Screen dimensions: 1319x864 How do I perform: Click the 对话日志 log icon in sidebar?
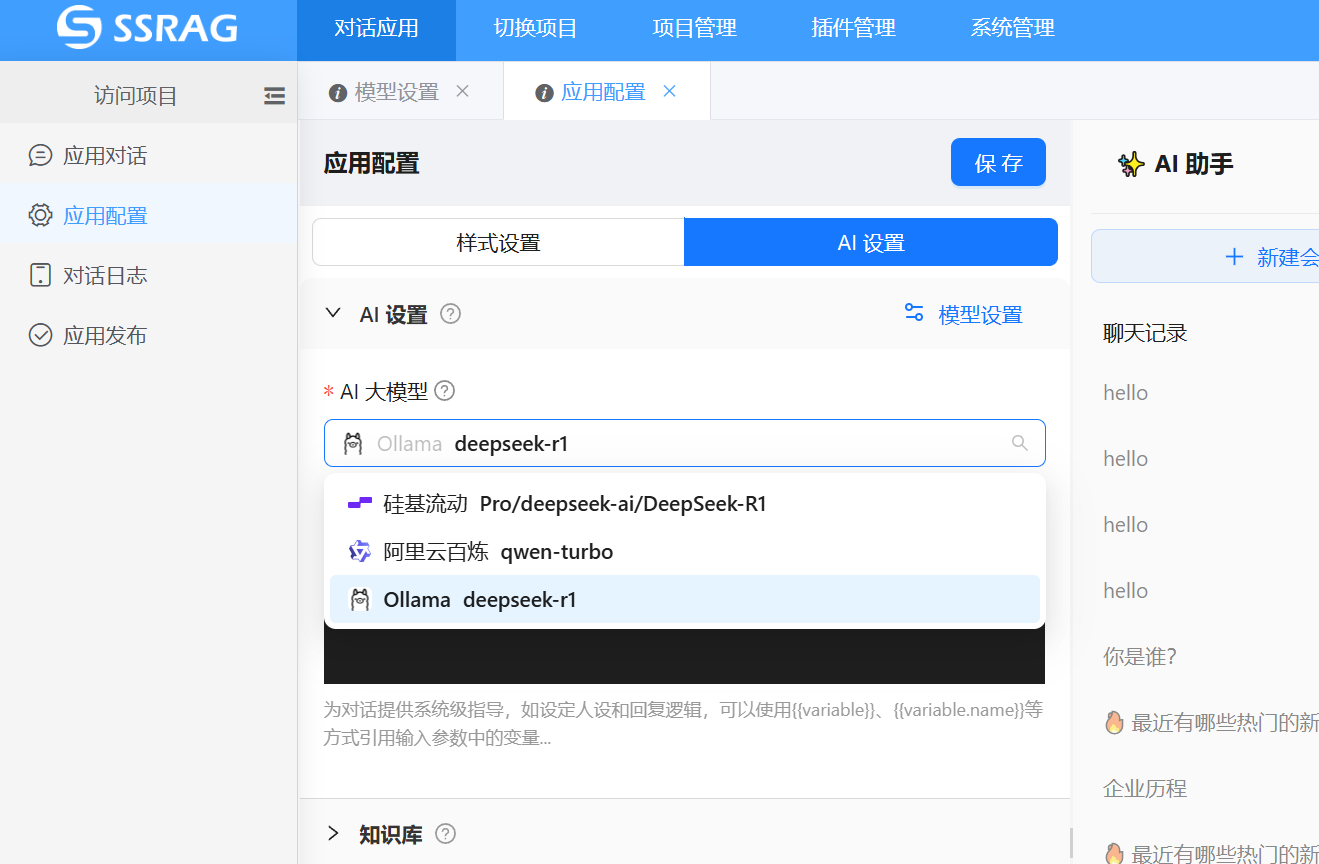40,275
